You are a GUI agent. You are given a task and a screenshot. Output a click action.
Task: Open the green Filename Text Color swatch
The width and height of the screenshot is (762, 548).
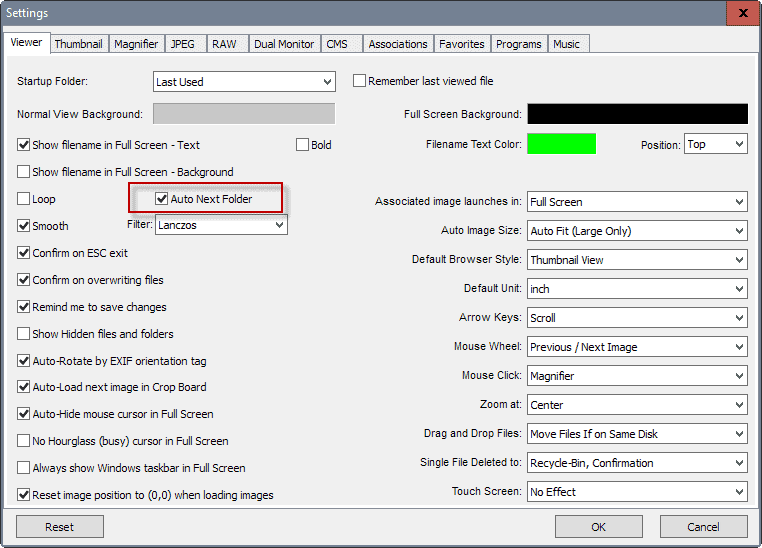coord(562,144)
